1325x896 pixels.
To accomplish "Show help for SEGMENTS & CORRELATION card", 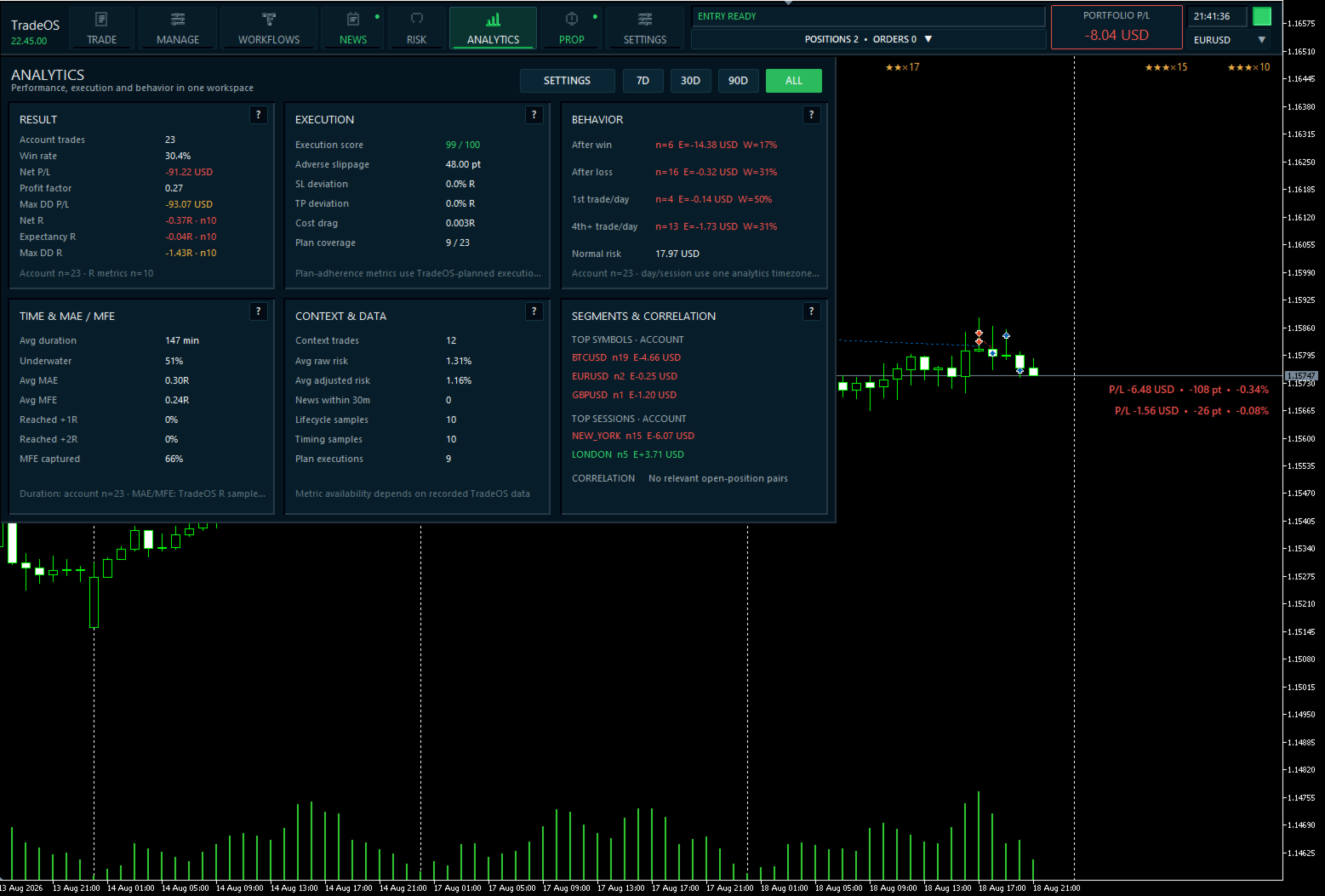I will [x=812, y=311].
